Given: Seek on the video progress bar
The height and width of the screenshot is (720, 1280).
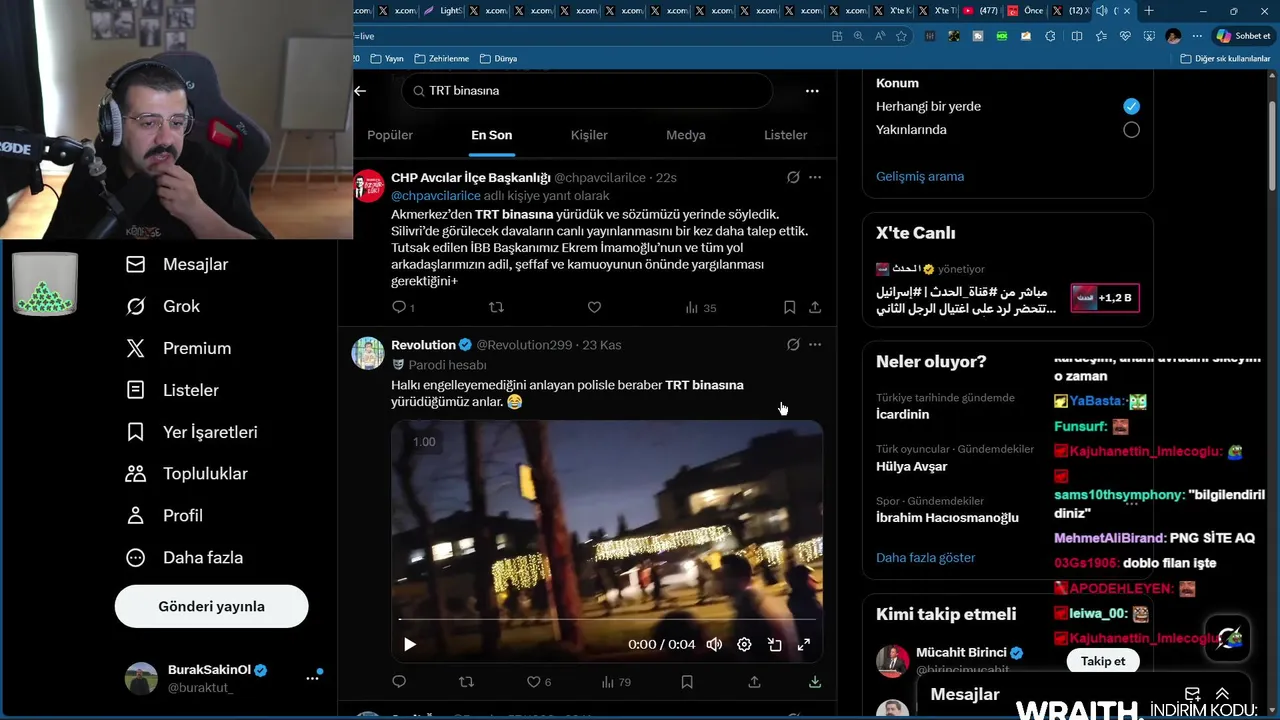Looking at the screenshot, I should (x=607, y=620).
